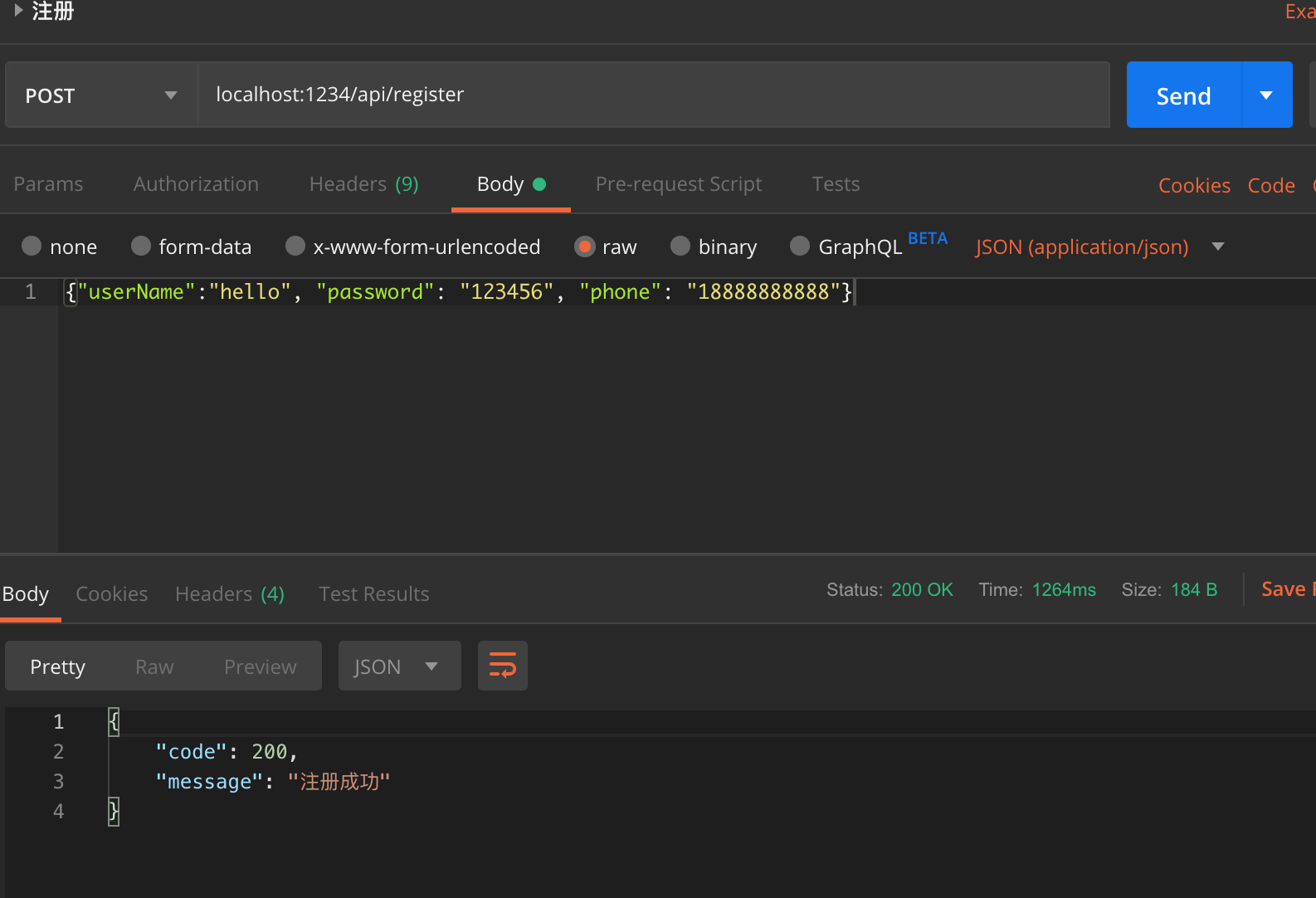1316x898 pixels.
Task: Open the Cookies link
Action: point(1194,185)
